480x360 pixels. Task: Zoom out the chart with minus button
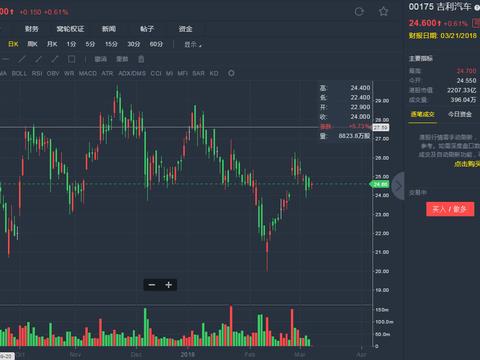(x=152, y=285)
